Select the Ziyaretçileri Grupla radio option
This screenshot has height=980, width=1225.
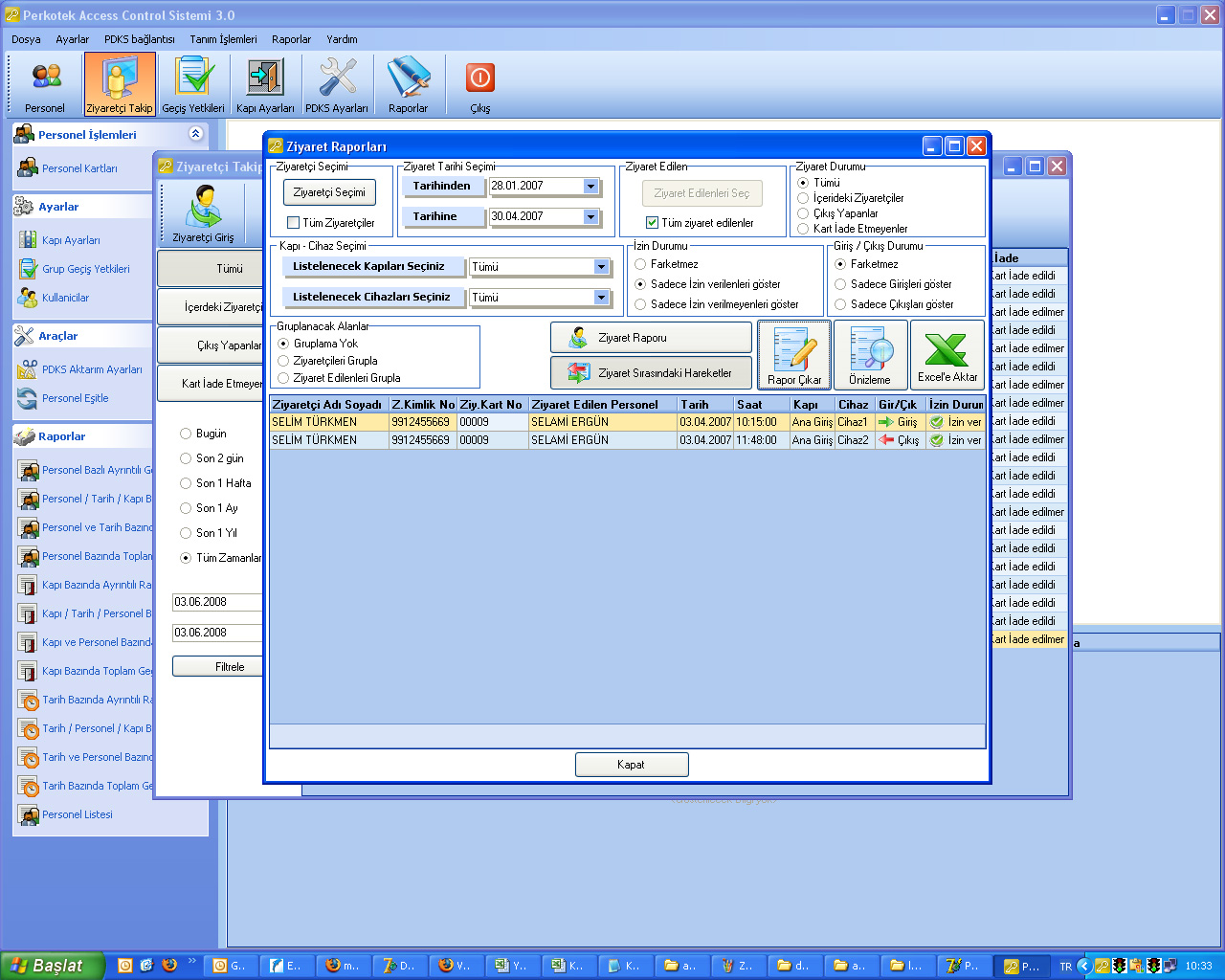283,361
